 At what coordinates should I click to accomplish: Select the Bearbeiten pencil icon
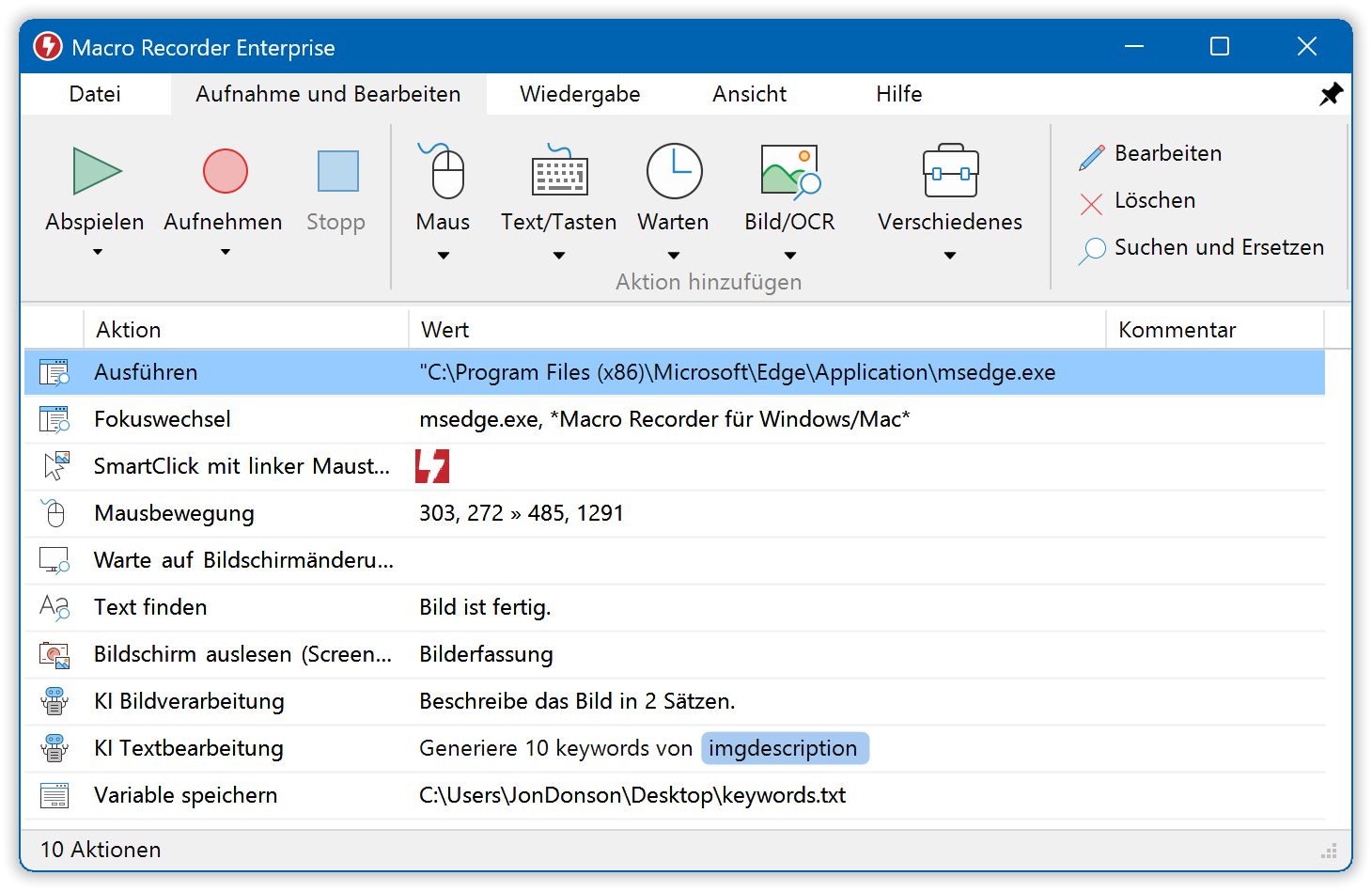(1090, 152)
